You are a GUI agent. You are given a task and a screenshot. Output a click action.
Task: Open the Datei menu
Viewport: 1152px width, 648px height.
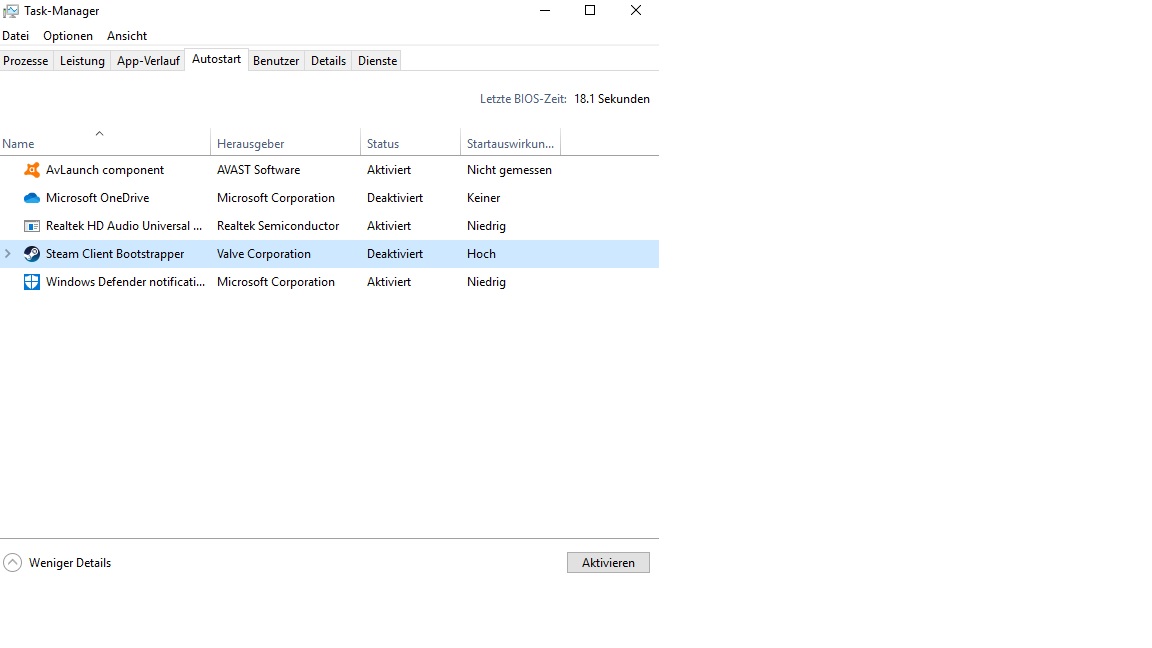(15, 36)
